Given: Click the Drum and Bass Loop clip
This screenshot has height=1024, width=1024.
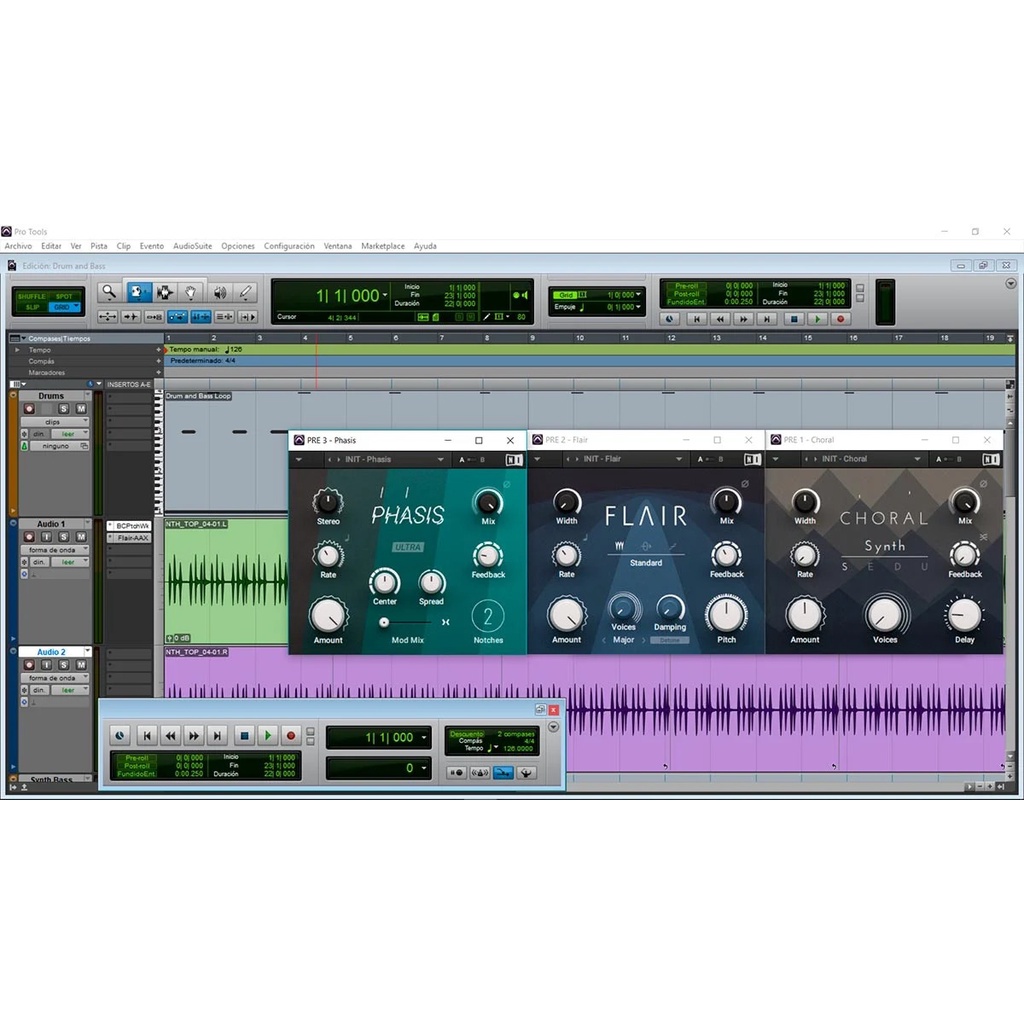Looking at the screenshot, I should click(x=199, y=396).
